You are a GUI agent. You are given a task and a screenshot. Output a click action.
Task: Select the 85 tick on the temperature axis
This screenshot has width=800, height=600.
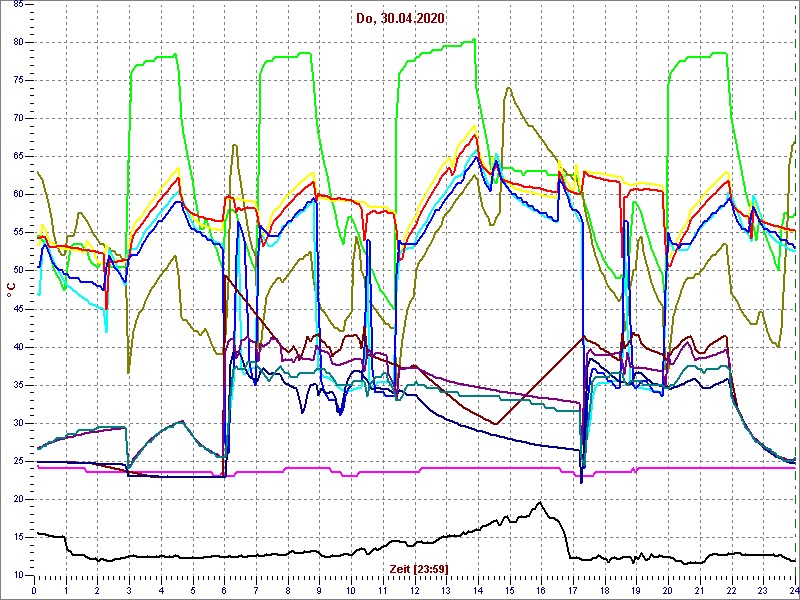17,4
